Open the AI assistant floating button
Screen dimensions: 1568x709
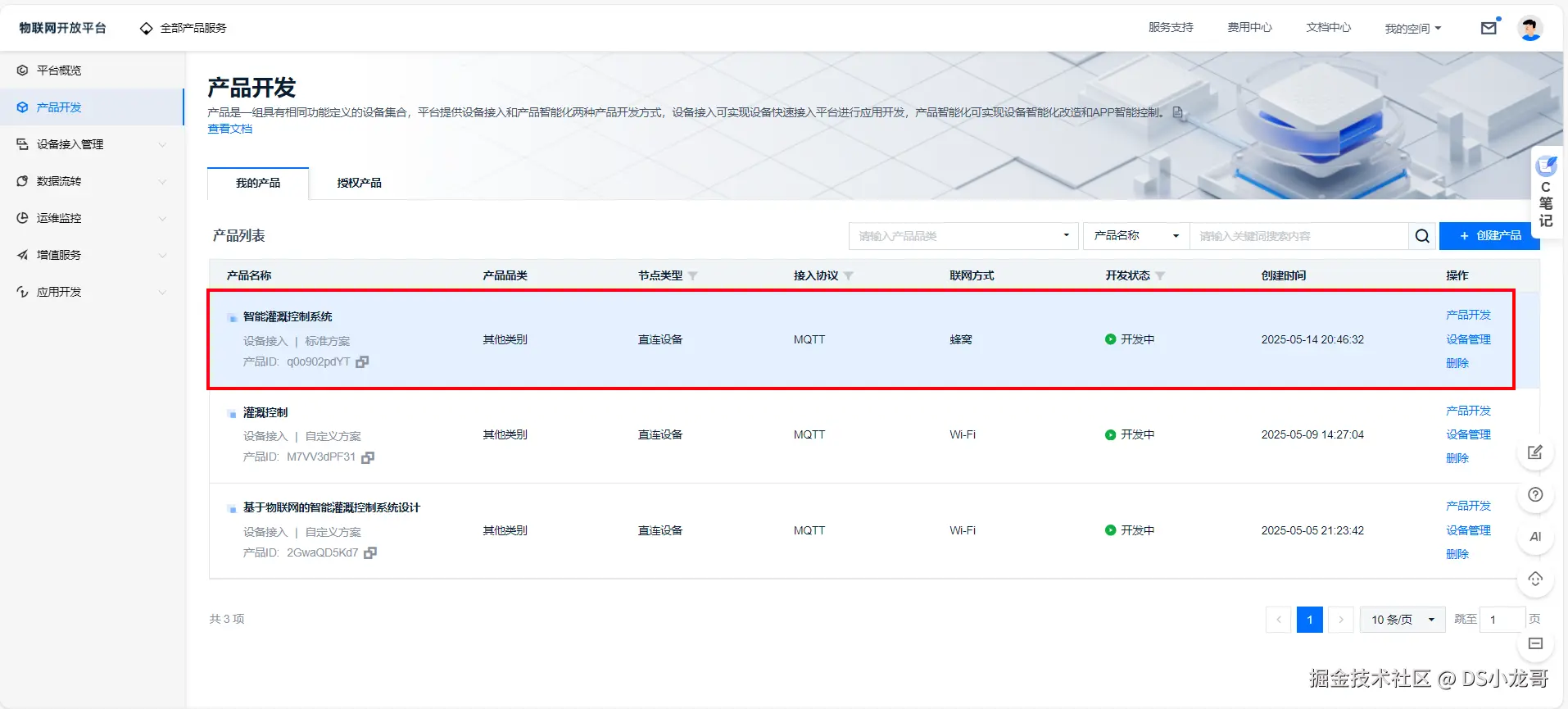1535,537
